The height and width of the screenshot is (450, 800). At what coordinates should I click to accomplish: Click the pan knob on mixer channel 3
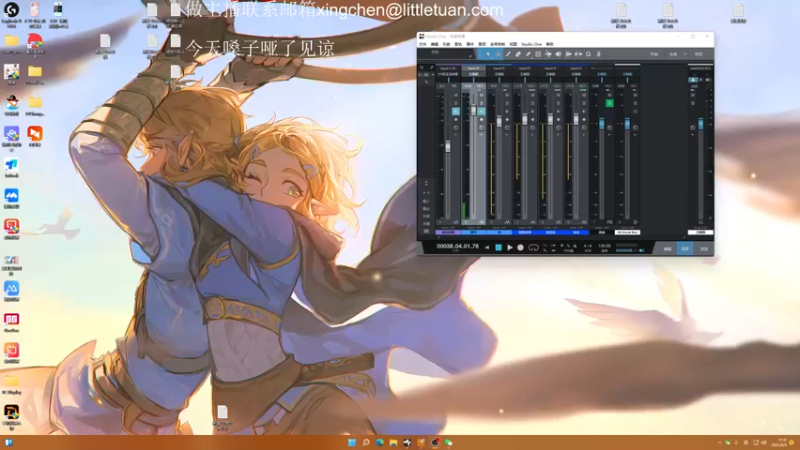[507, 128]
